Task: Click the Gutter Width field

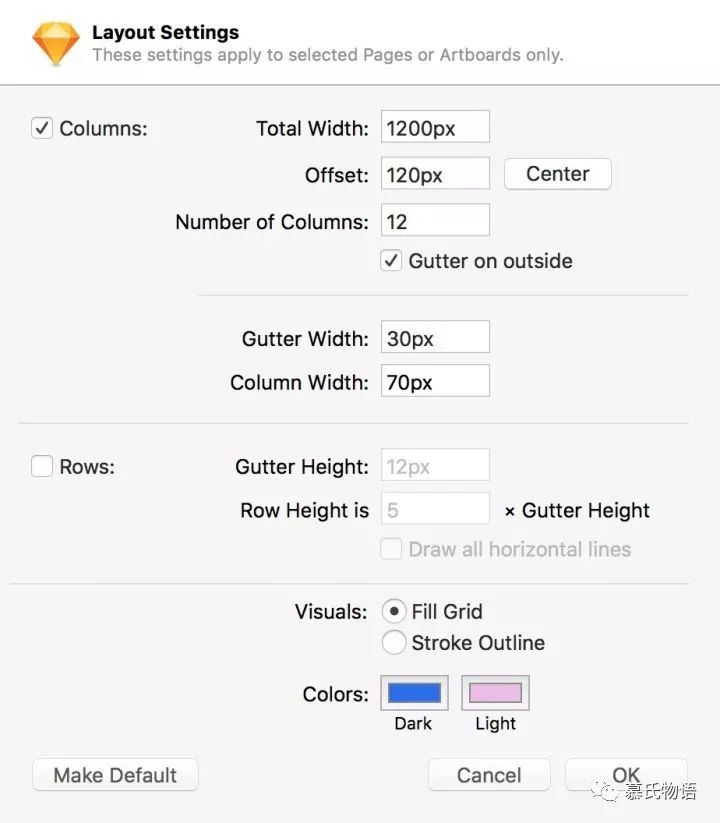Action: (x=435, y=337)
